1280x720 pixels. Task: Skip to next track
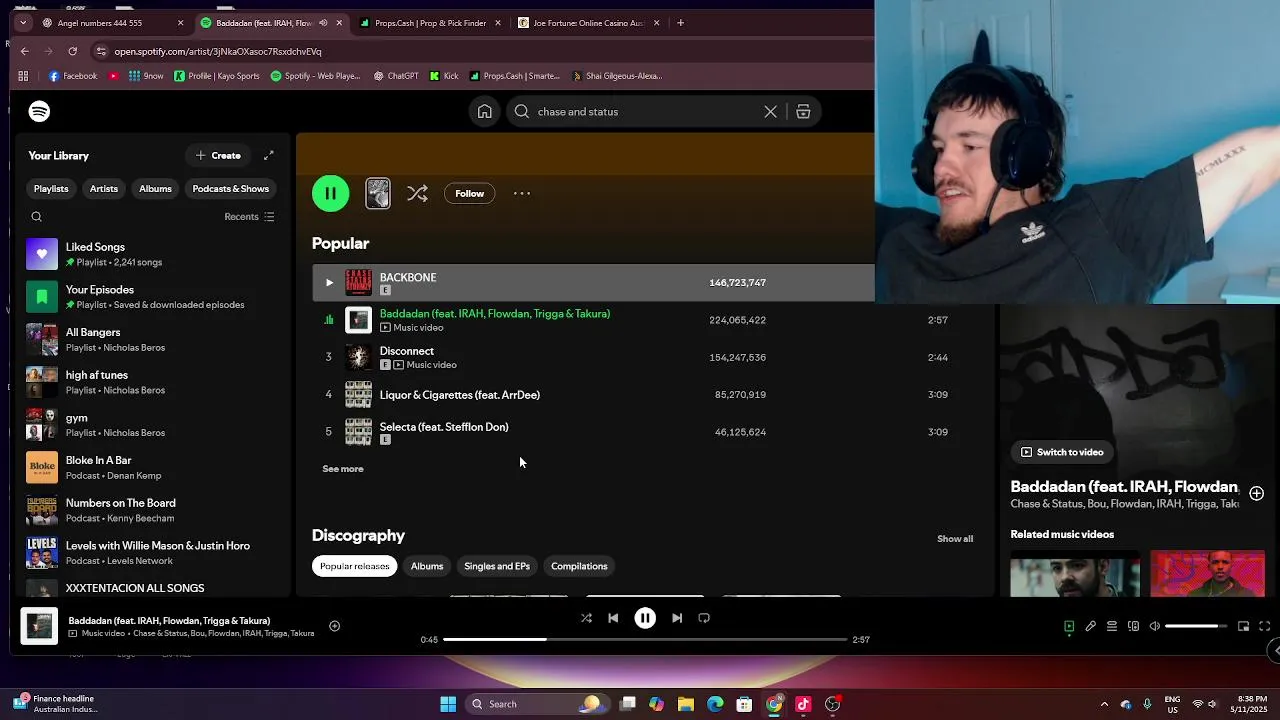click(x=677, y=619)
